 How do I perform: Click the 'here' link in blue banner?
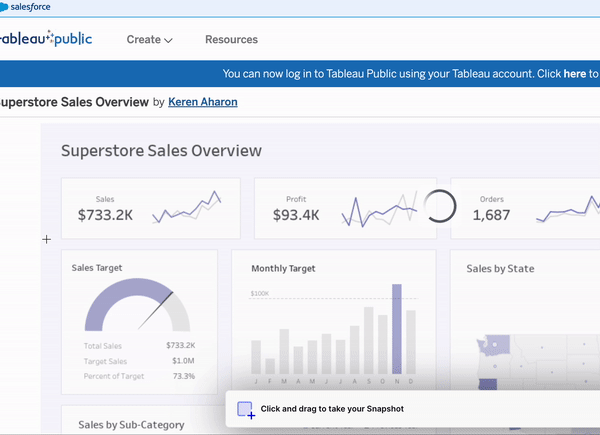point(574,73)
